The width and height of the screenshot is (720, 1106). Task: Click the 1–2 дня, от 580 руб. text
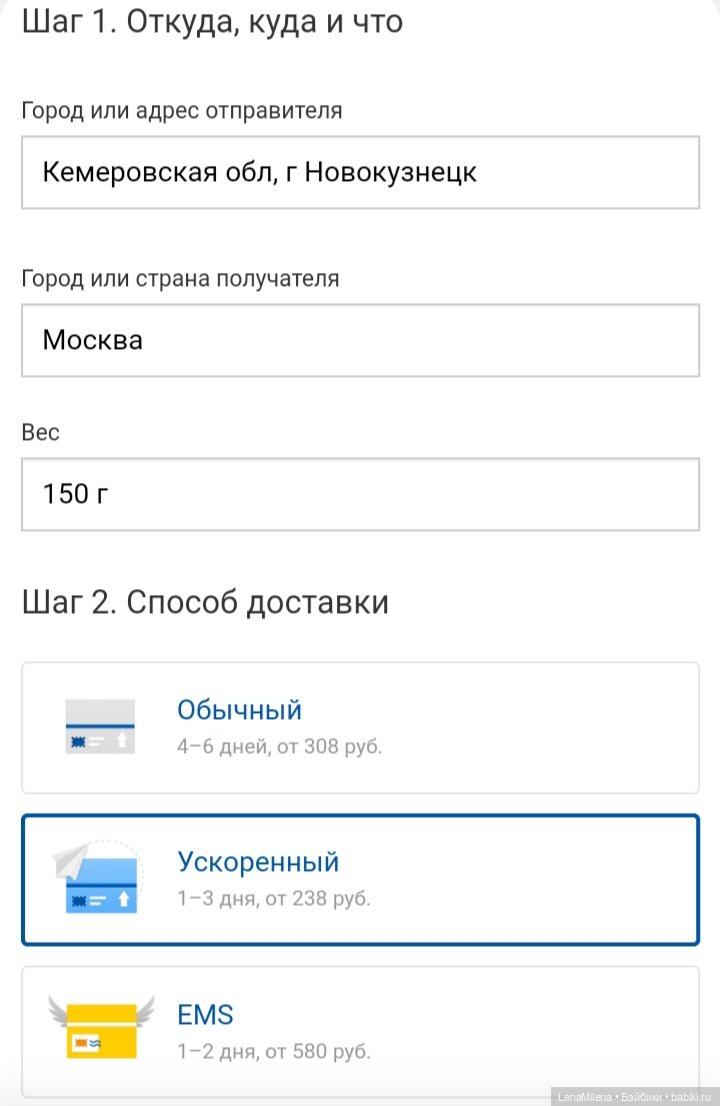(273, 1051)
